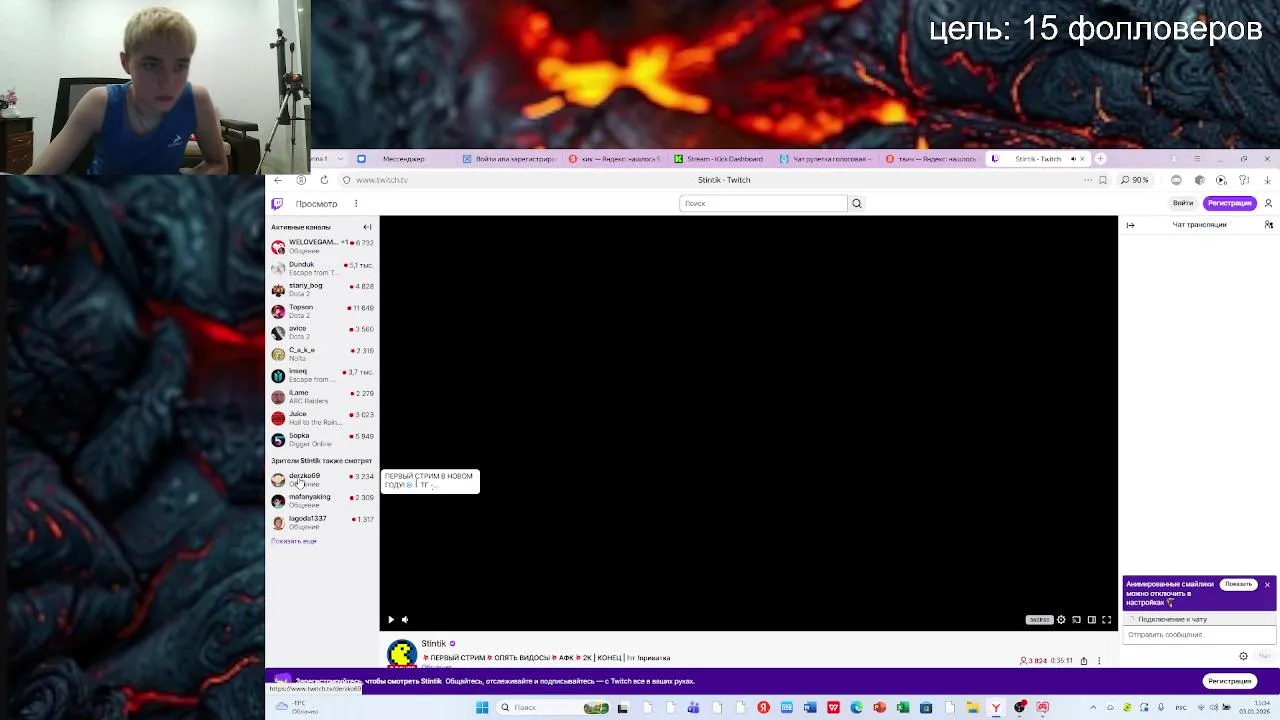Screen dimensions: 1280x720
Task: Close the Stintik - Twitch tab
Action: point(1082,159)
